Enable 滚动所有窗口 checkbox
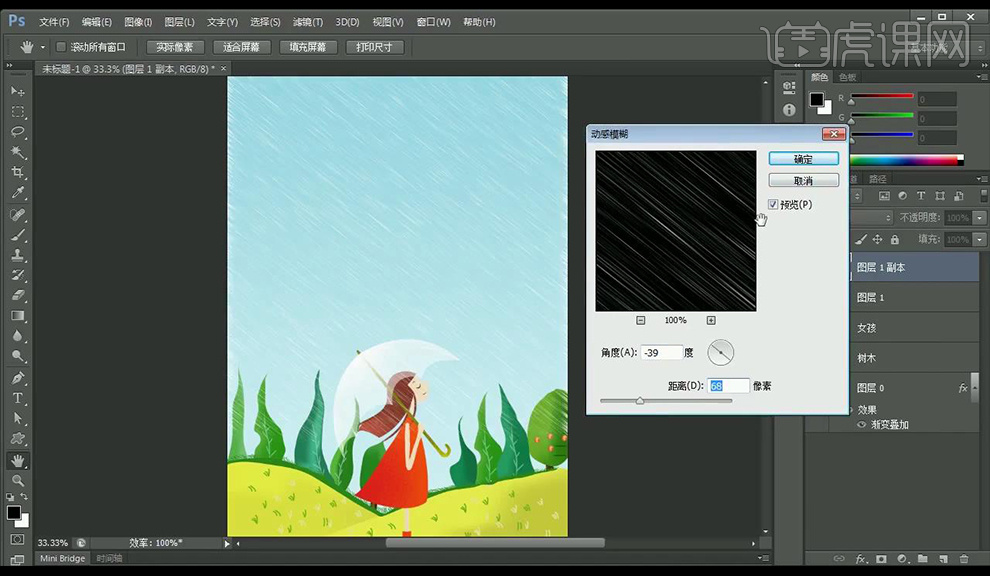 (x=61, y=47)
